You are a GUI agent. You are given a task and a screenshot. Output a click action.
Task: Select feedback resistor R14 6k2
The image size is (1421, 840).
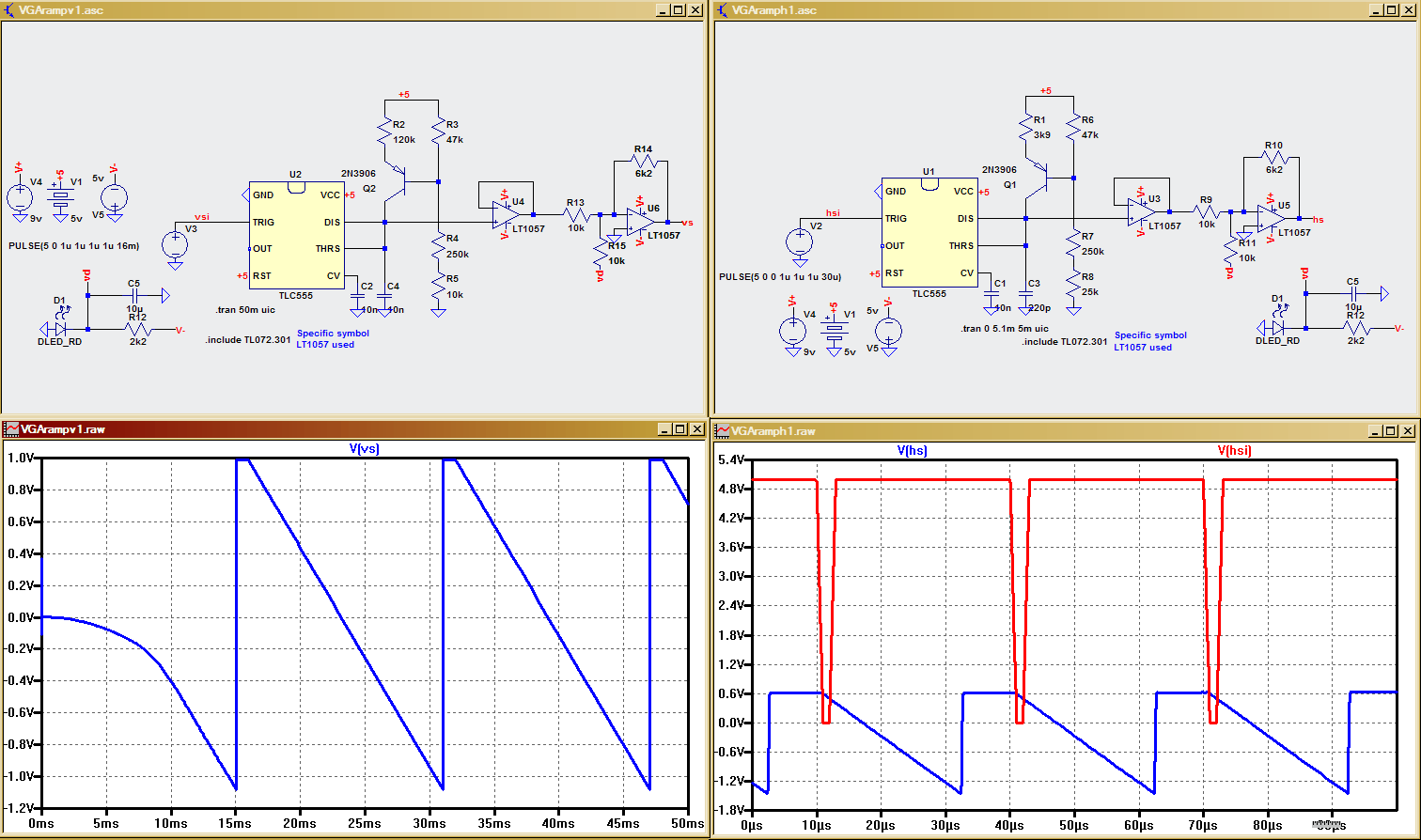pyautogui.click(x=642, y=161)
